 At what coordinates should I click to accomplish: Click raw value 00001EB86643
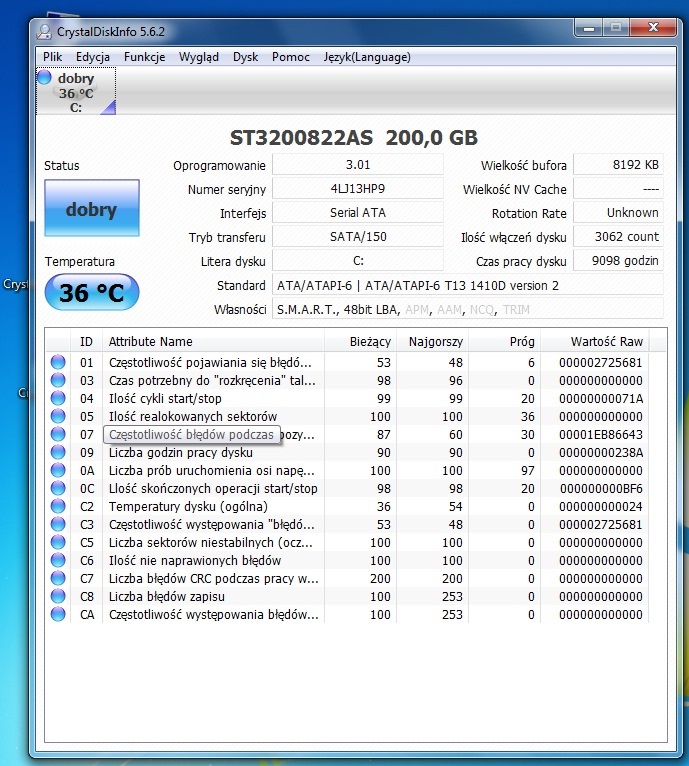(x=601, y=434)
